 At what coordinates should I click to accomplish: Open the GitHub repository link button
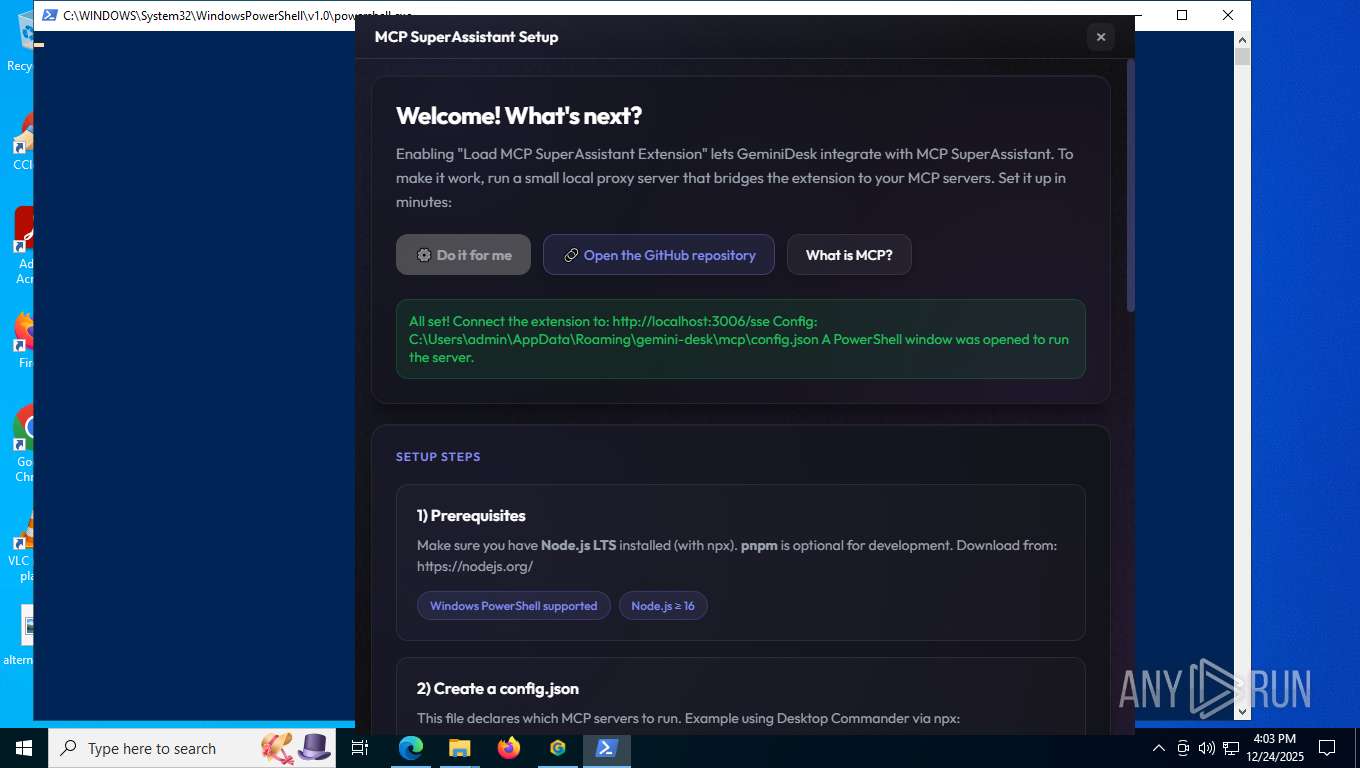(659, 255)
